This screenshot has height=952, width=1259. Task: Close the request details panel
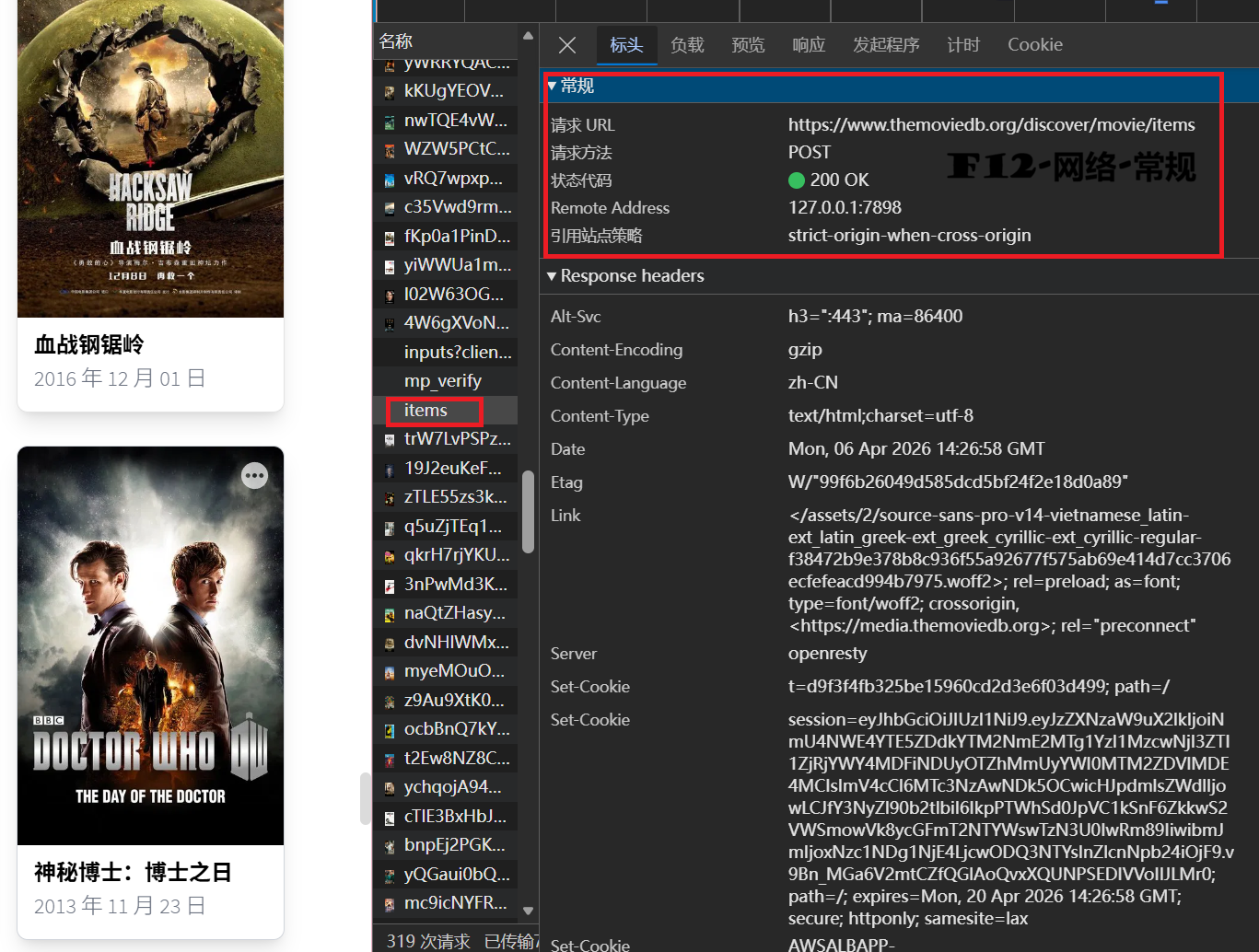pyautogui.click(x=567, y=45)
